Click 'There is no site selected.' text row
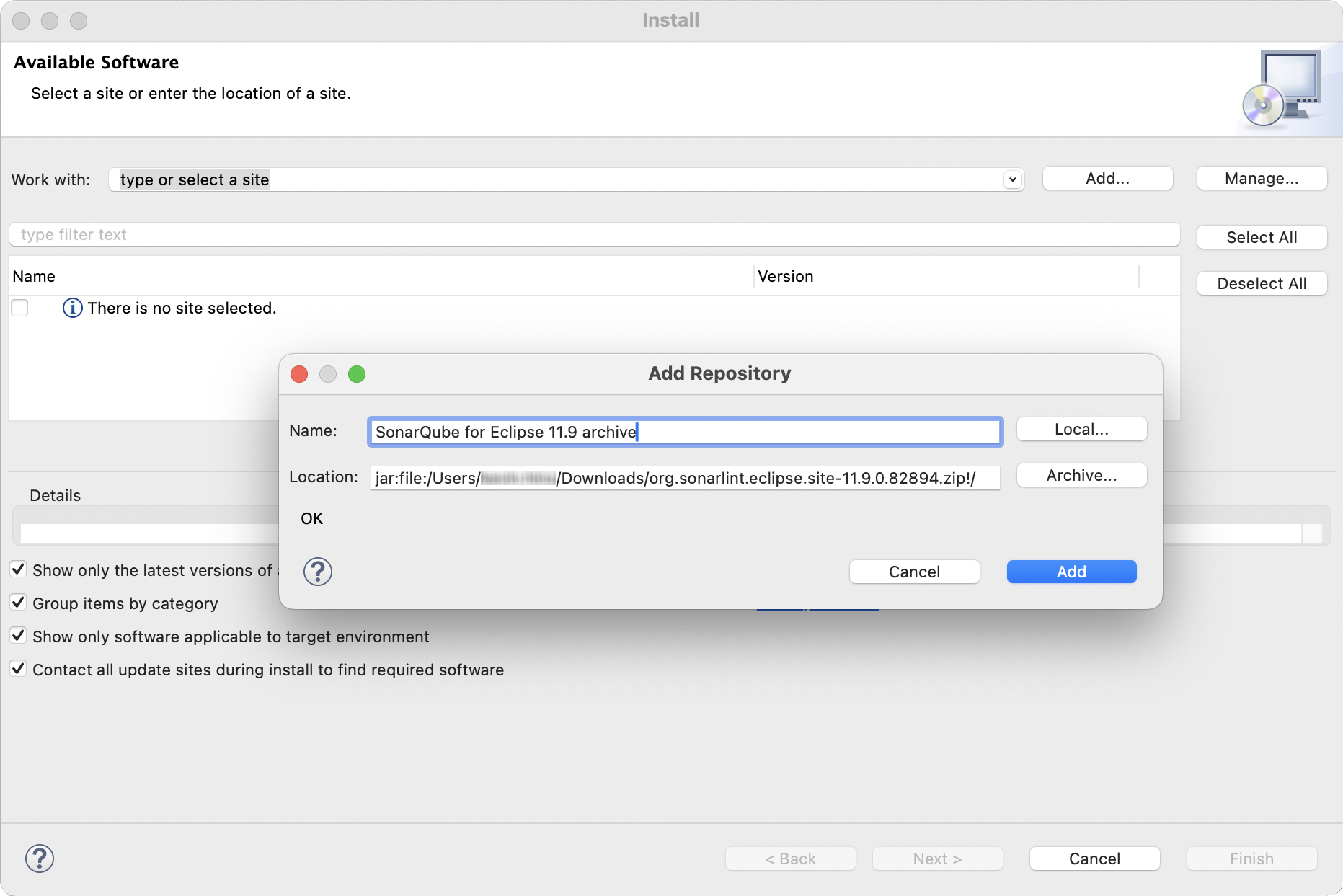The width and height of the screenshot is (1343, 896). point(182,308)
